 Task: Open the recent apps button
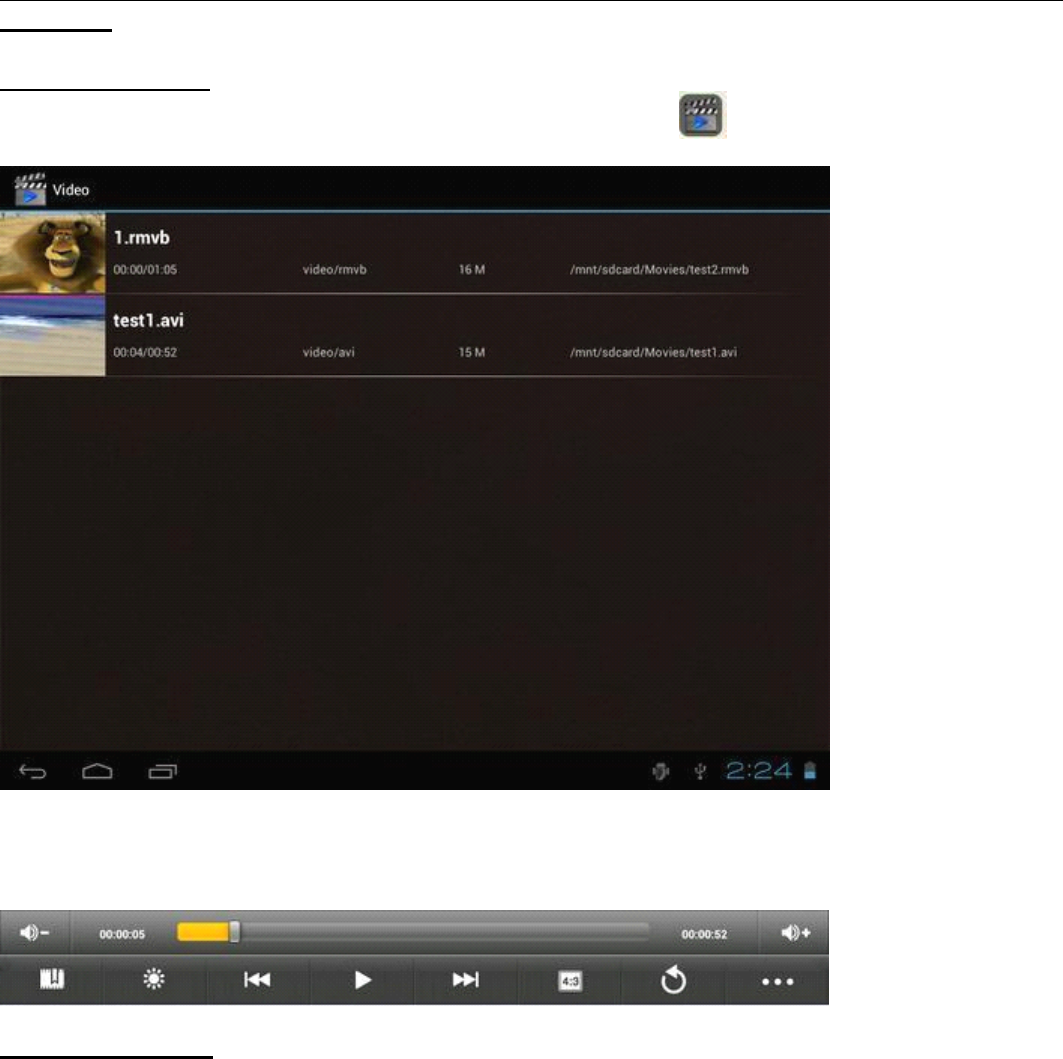coord(161,771)
